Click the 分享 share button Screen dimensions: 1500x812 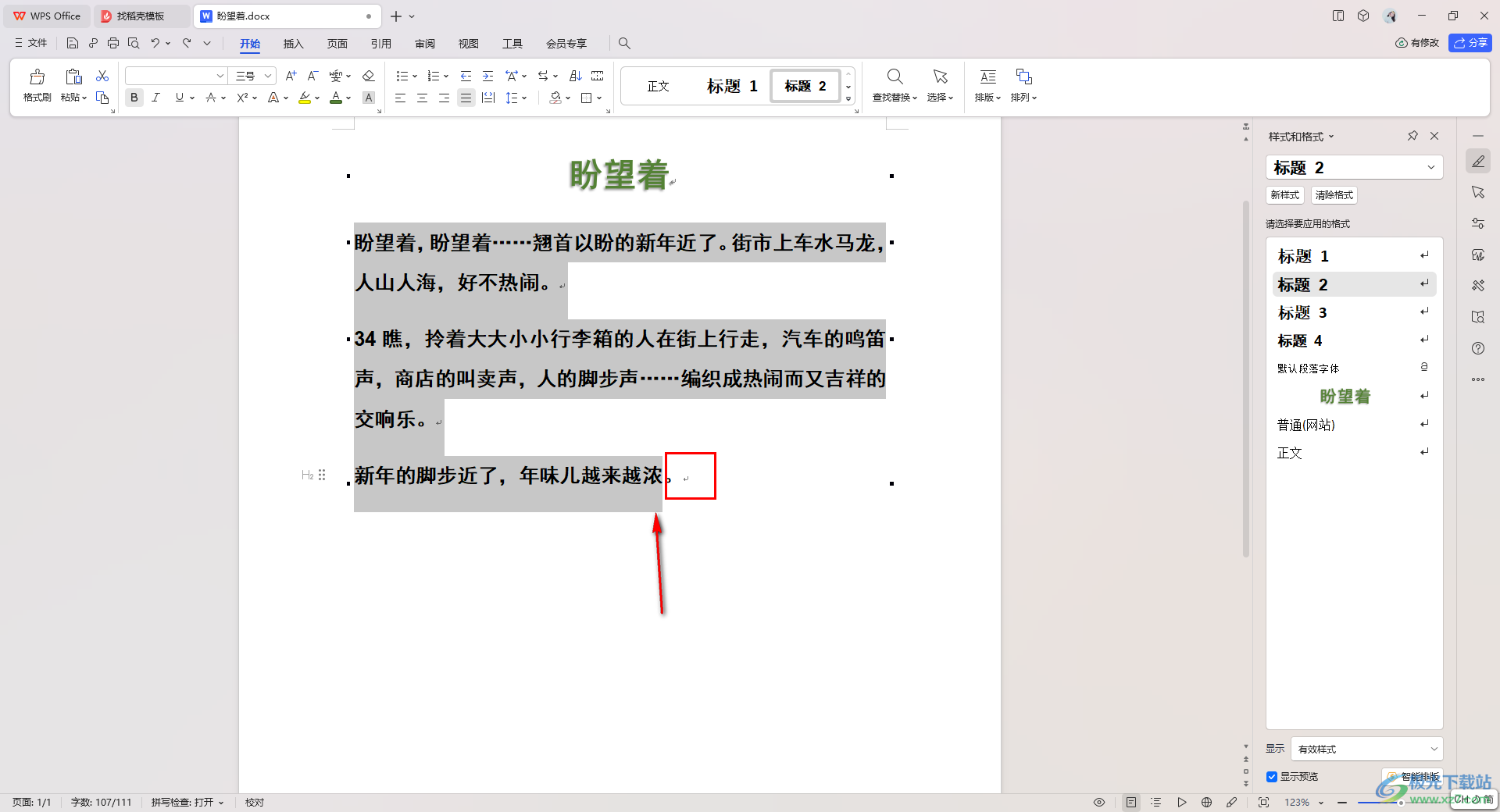pyautogui.click(x=1470, y=43)
